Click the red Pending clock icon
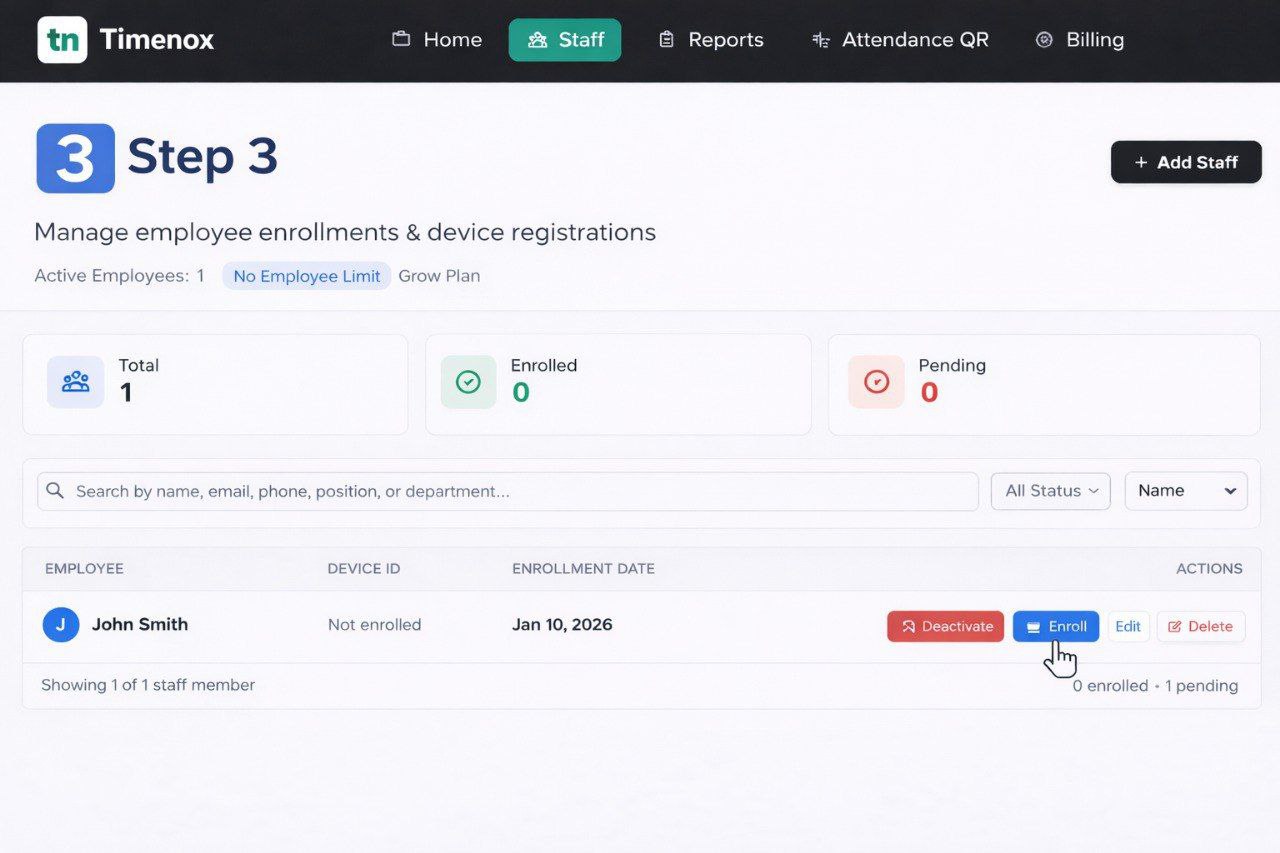 point(876,382)
